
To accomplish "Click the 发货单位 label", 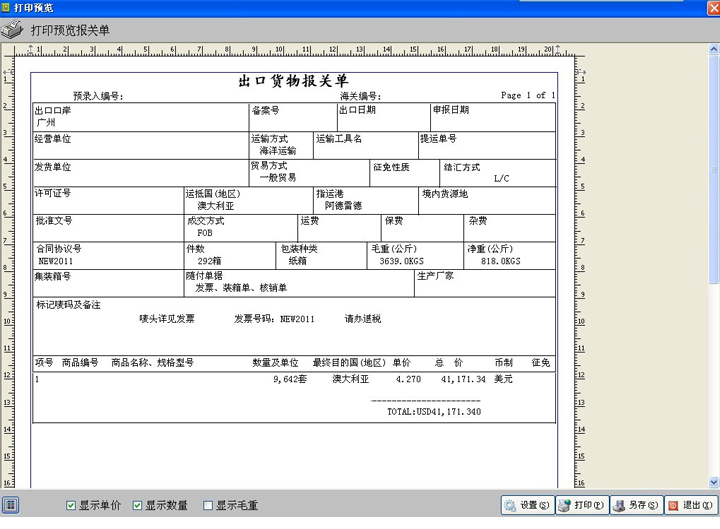I will point(53,167).
